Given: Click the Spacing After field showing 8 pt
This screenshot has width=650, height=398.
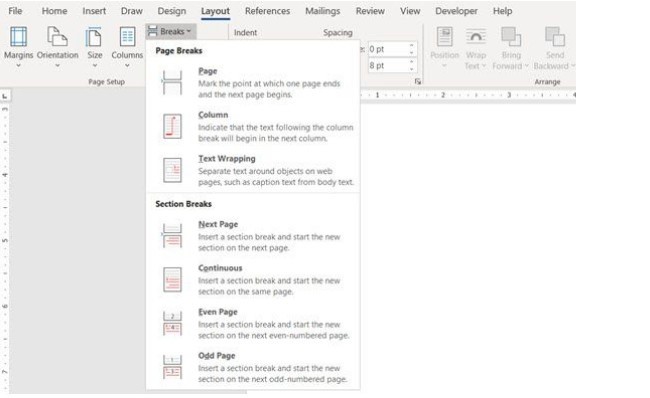Looking at the screenshot, I should (388, 66).
